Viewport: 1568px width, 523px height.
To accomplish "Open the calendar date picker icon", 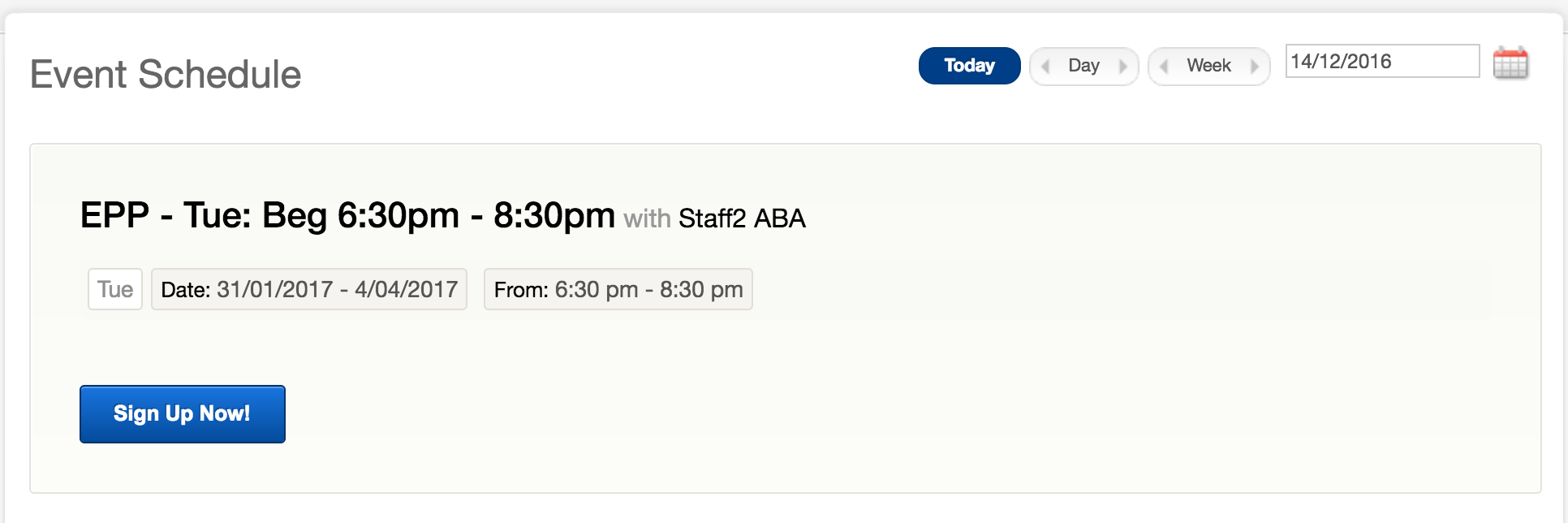I will coord(1510,63).
